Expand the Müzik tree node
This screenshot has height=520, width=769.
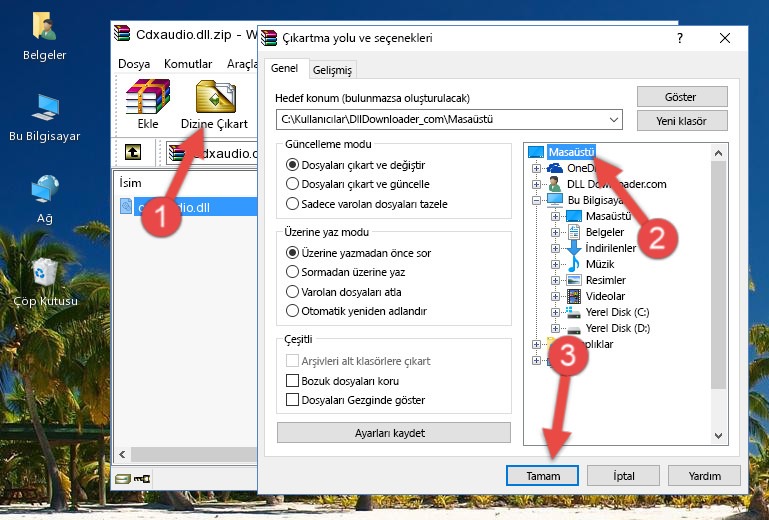click(555, 264)
